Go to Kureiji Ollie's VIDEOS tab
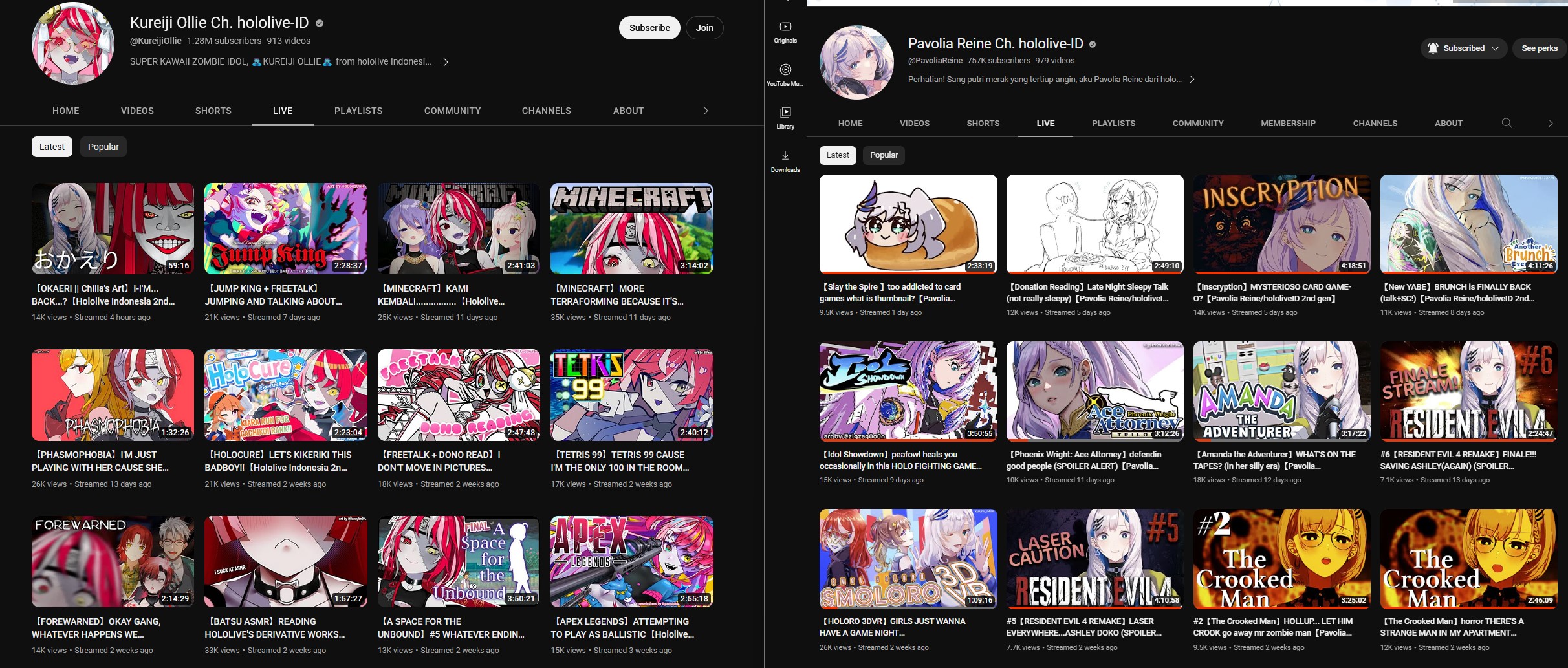 click(x=137, y=111)
